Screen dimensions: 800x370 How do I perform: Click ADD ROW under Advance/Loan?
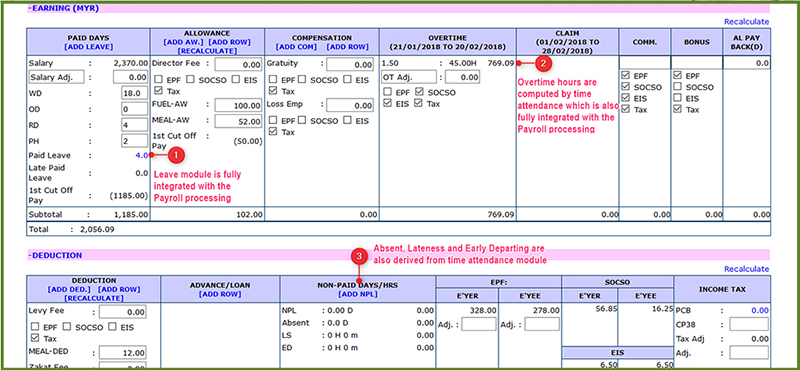(220, 294)
